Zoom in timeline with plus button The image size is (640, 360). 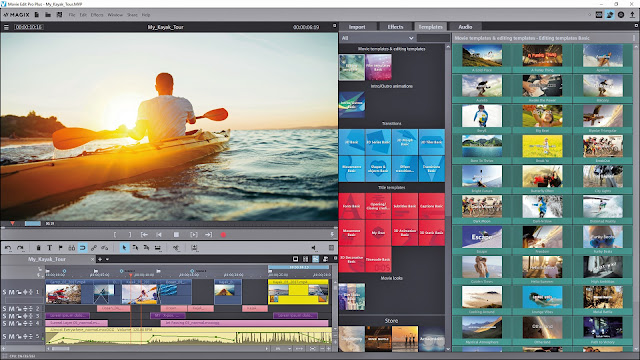pos(329,349)
